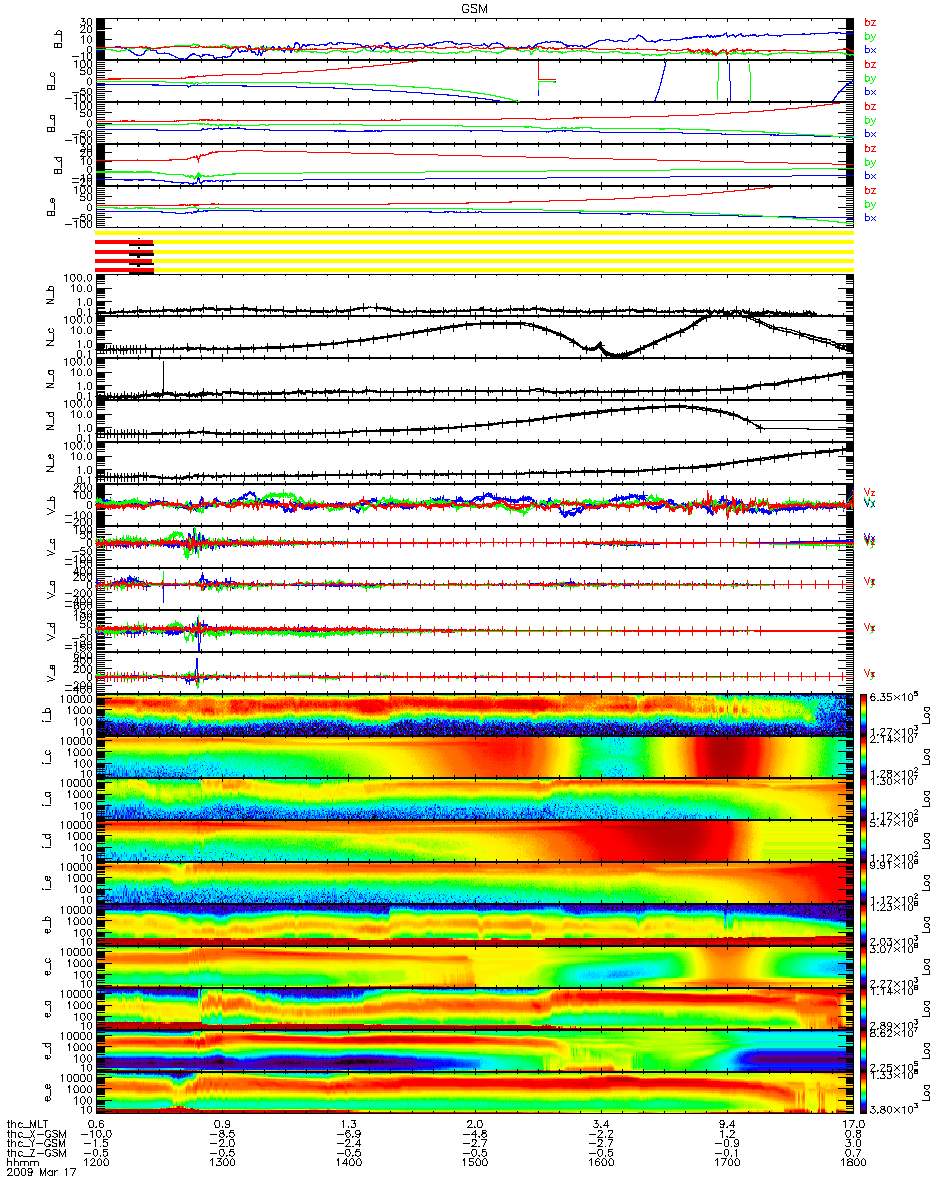Click the 6.35×10^5 colorbar maximum label
This screenshot has width=930, height=1200.
click(895, 696)
